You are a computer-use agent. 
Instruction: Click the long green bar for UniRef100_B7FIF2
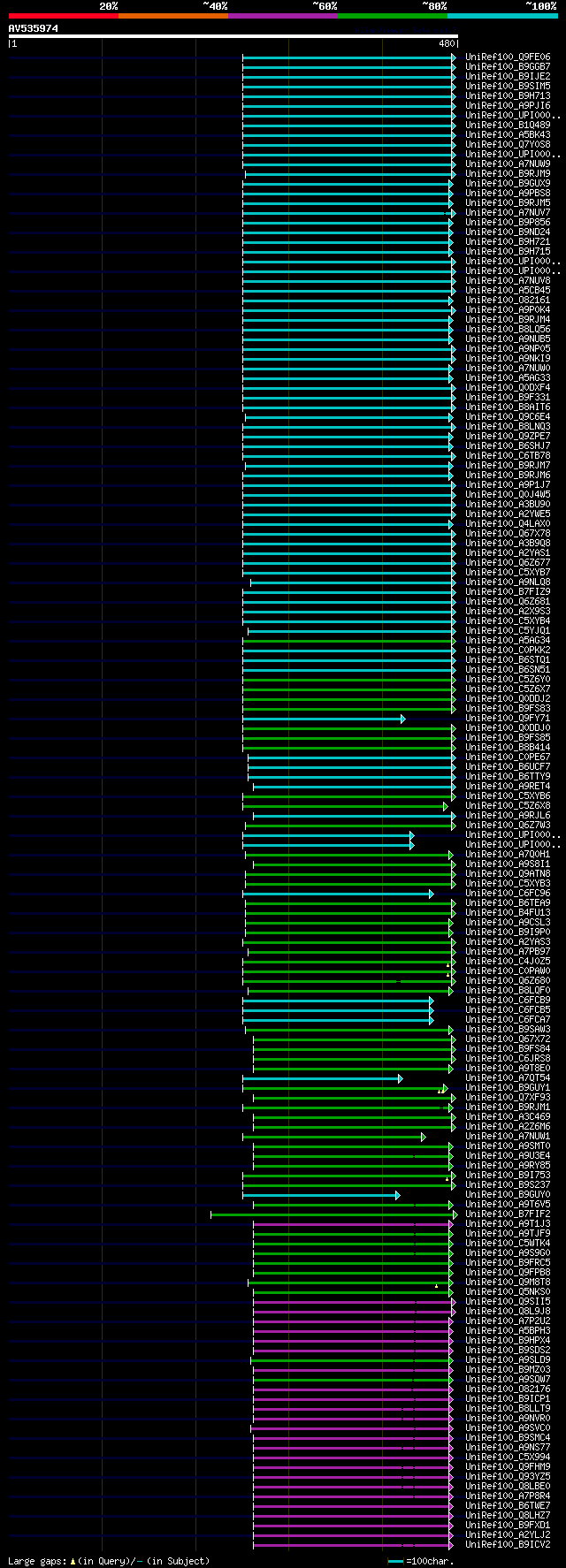click(x=333, y=1214)
